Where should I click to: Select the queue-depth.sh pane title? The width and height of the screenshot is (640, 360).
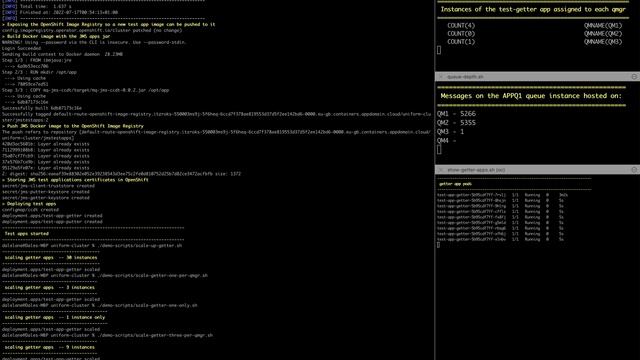click(465, 77)
